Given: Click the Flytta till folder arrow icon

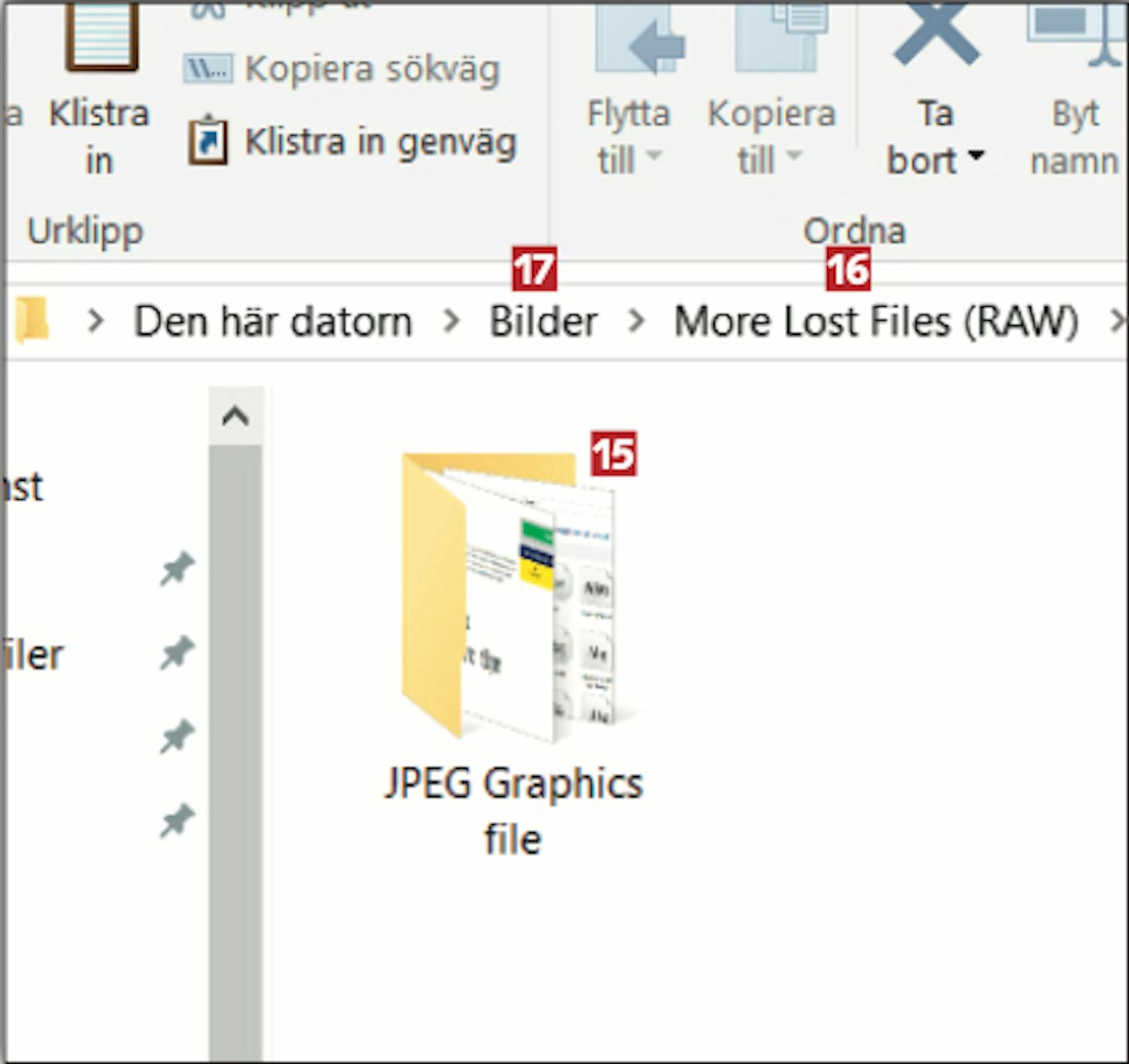Looking at the screenshot, I should click(x=638, y=41).
